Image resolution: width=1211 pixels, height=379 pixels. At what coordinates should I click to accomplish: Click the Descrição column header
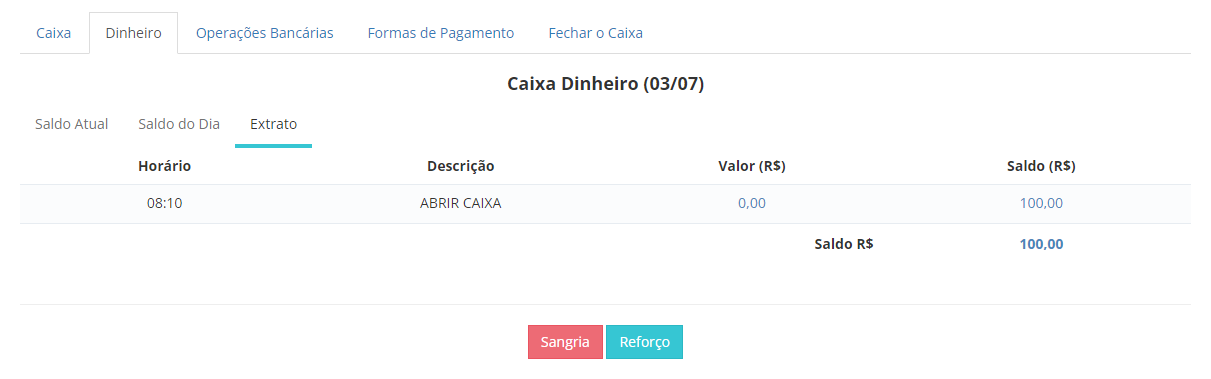coord(461,166)
